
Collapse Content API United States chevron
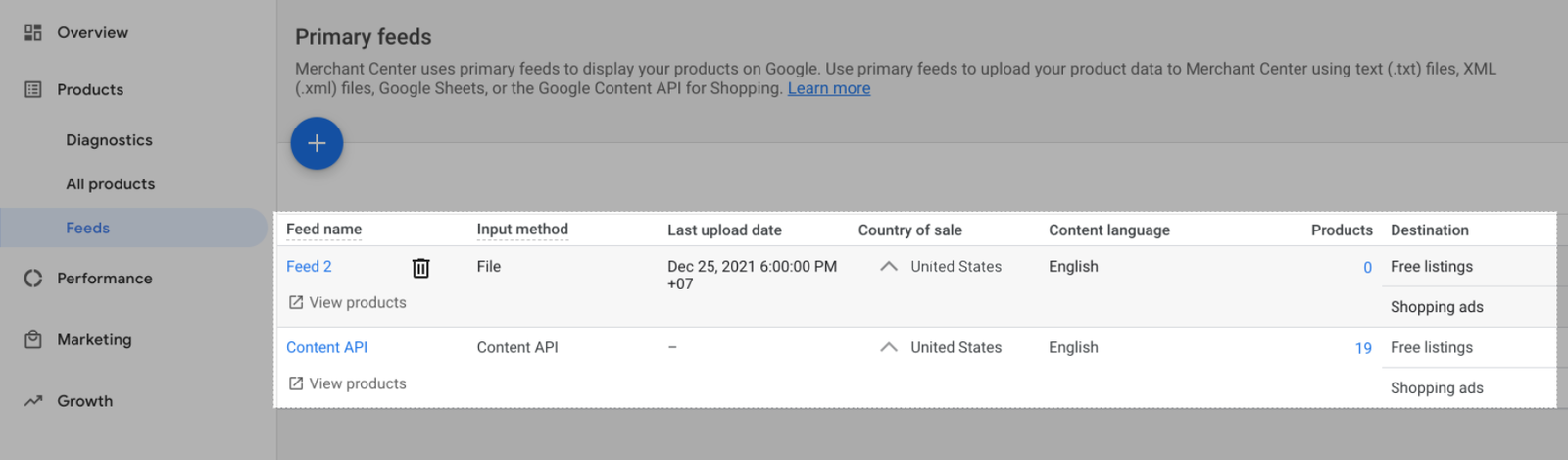tap(889, 347)
